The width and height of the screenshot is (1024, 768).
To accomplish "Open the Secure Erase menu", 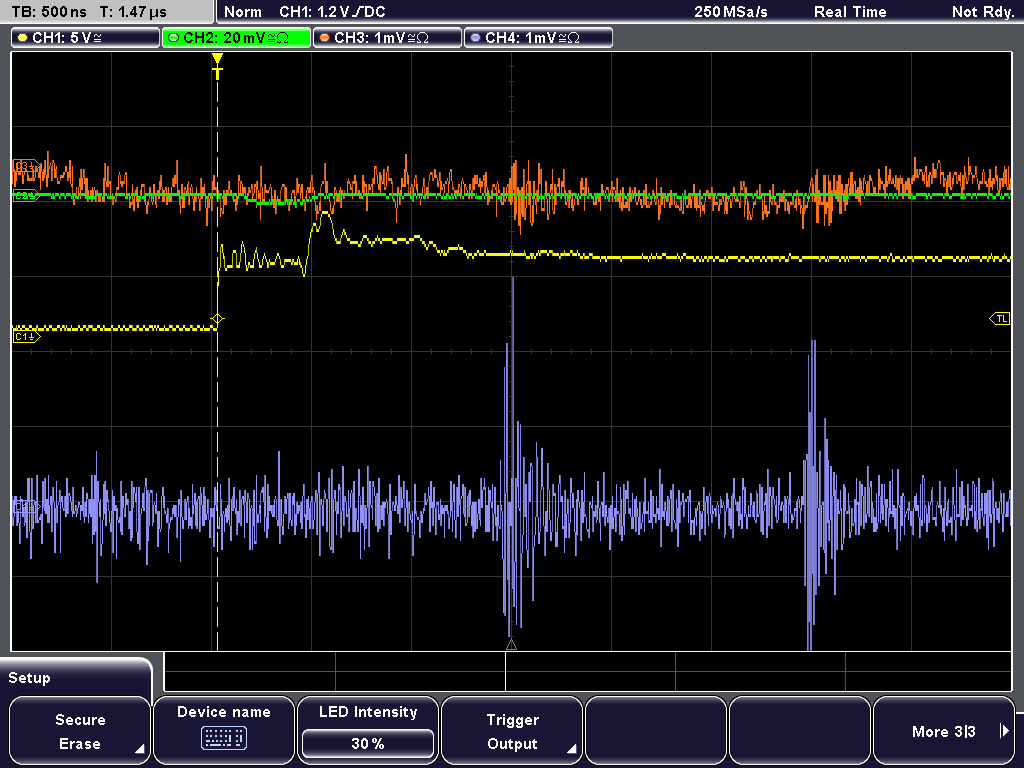I will pos(80,731).
